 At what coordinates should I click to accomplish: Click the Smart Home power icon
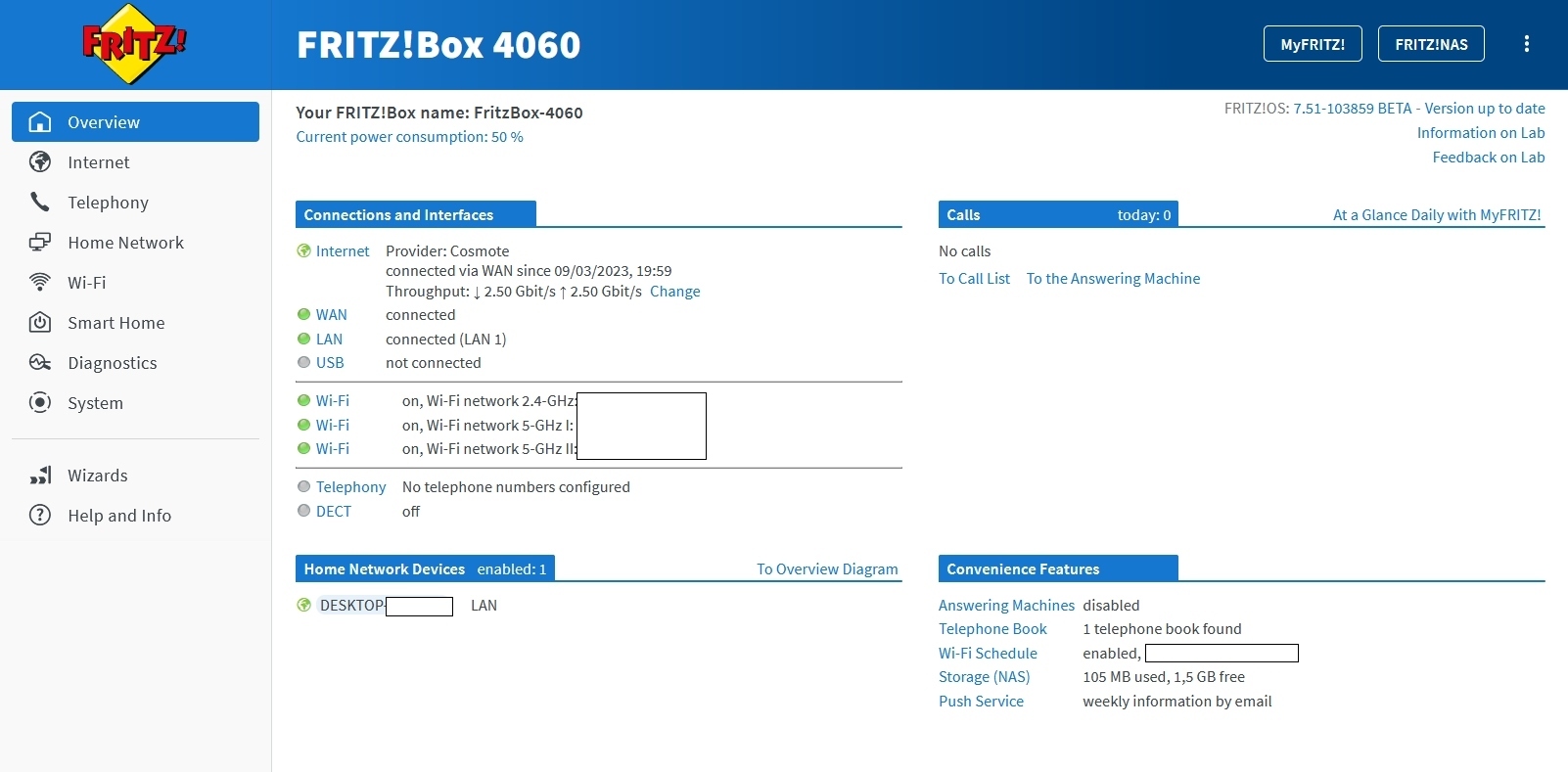click(40, 323)
